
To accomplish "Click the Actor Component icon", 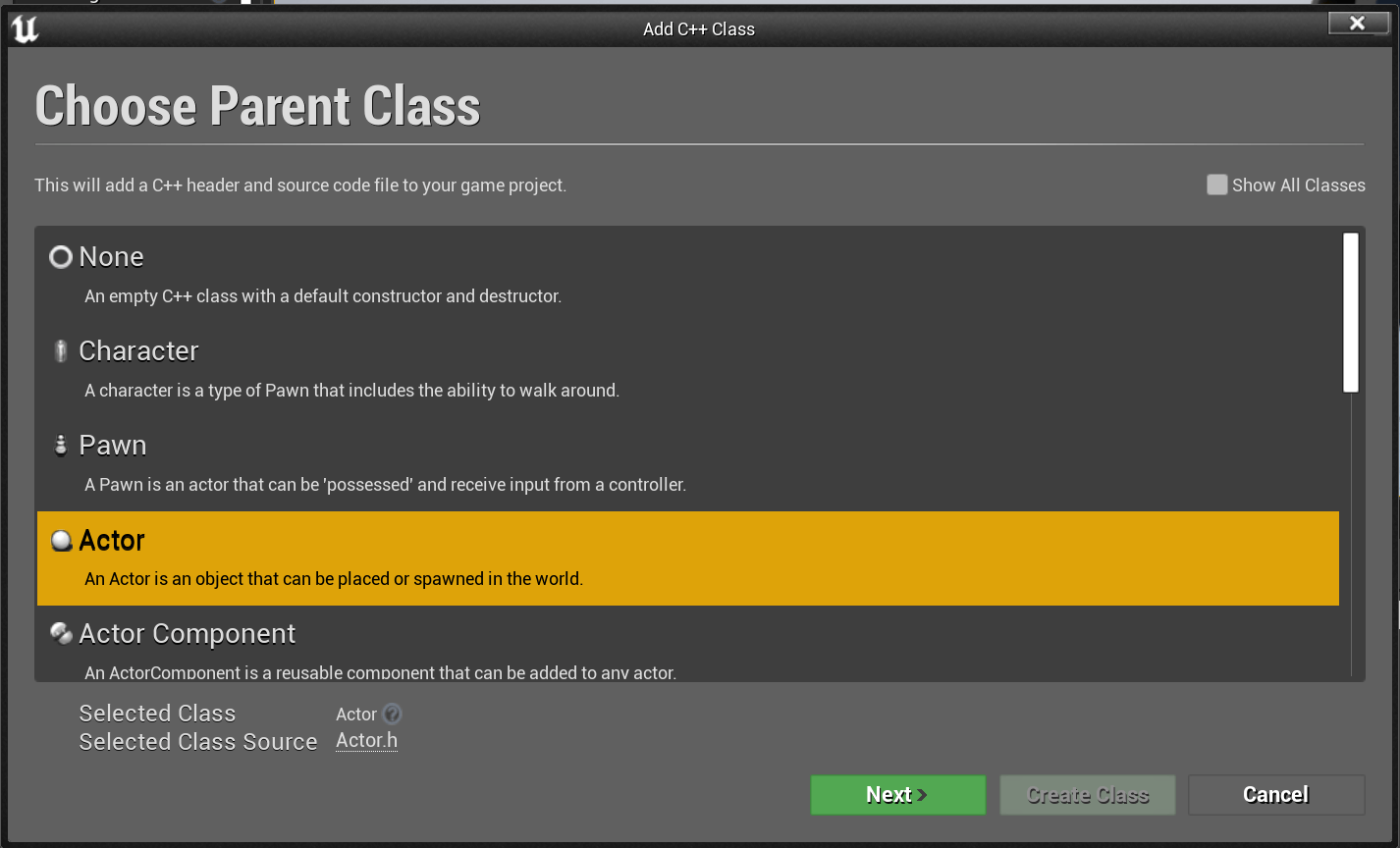I will click(61, 634).
